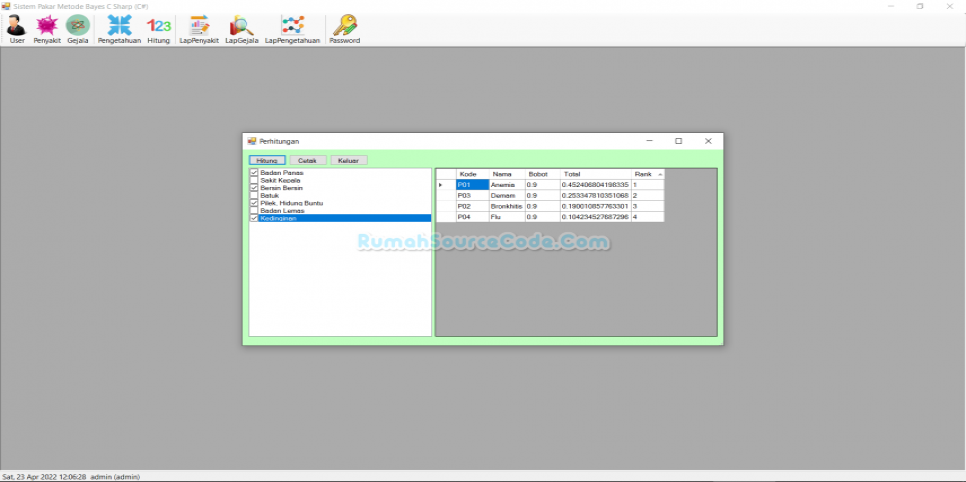Select the row header arrow for P01
Viewport: 966px width, 482px height.
pos(446,185)
